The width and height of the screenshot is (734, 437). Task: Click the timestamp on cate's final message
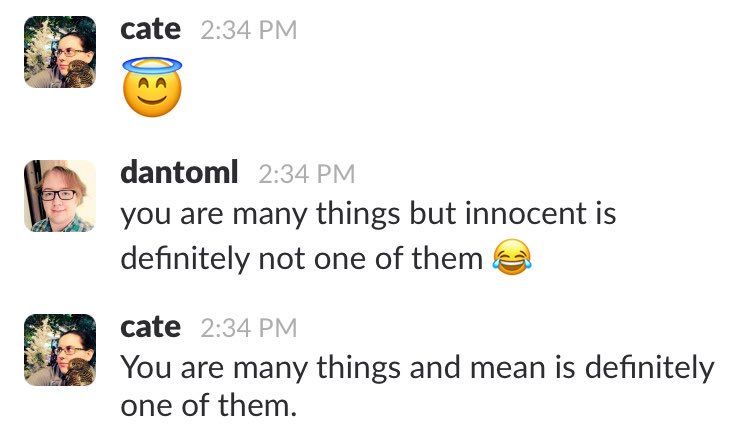point(249,328)
